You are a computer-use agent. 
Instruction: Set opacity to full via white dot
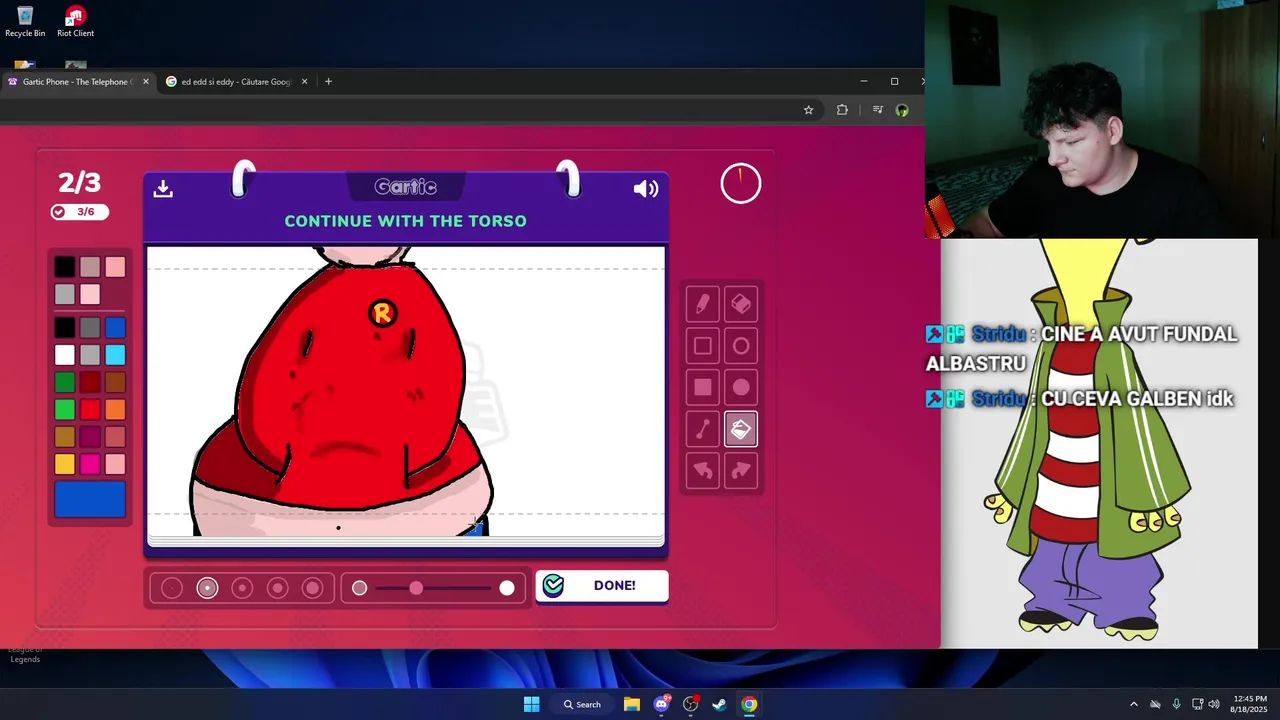pos(507,588)
